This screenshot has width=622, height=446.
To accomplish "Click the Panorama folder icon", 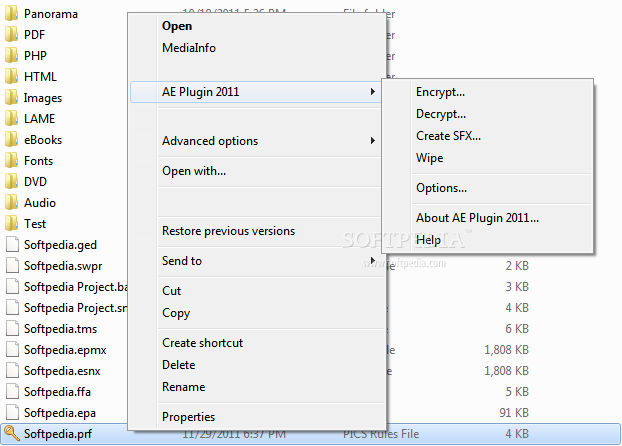I will point(12,13).
